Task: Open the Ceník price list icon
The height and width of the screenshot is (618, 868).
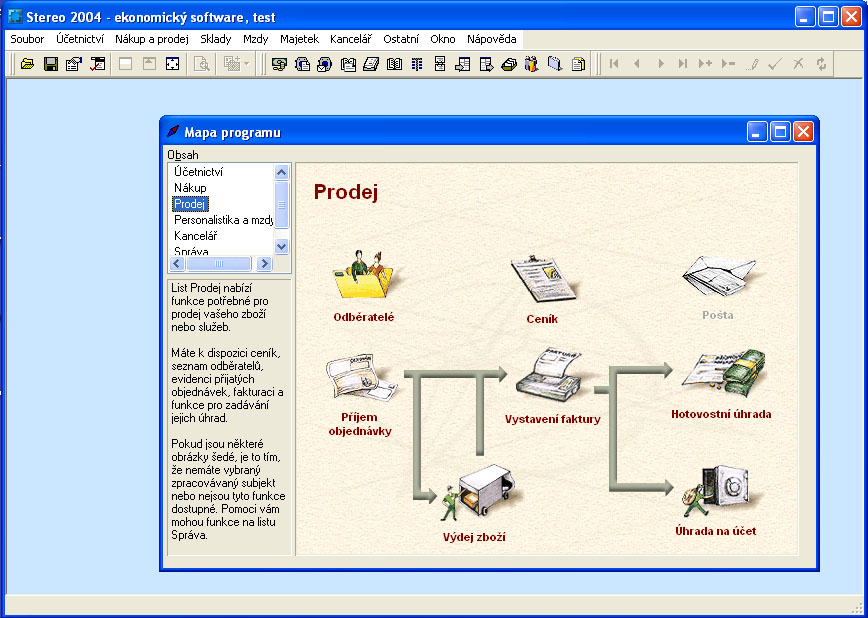Action: click(x=544, y=279)
